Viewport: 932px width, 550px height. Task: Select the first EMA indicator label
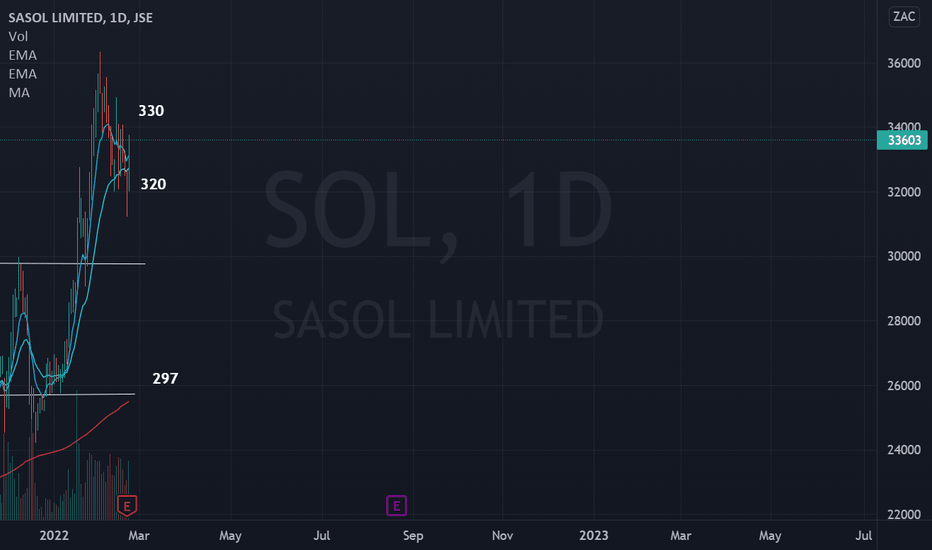[x=23, y=55]
